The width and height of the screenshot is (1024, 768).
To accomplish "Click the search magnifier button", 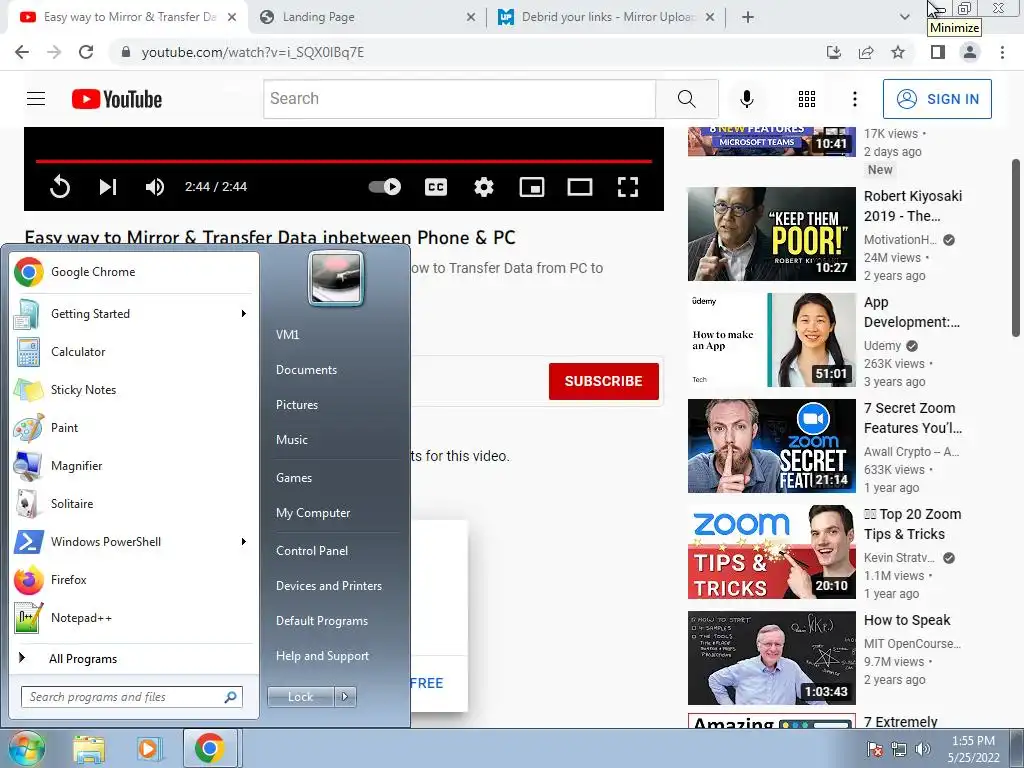I will pyautogui.click(x=686, y=99).
